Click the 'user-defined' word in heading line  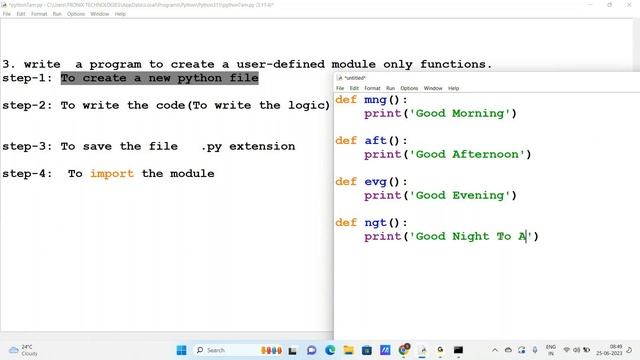(x=281, y=64)
